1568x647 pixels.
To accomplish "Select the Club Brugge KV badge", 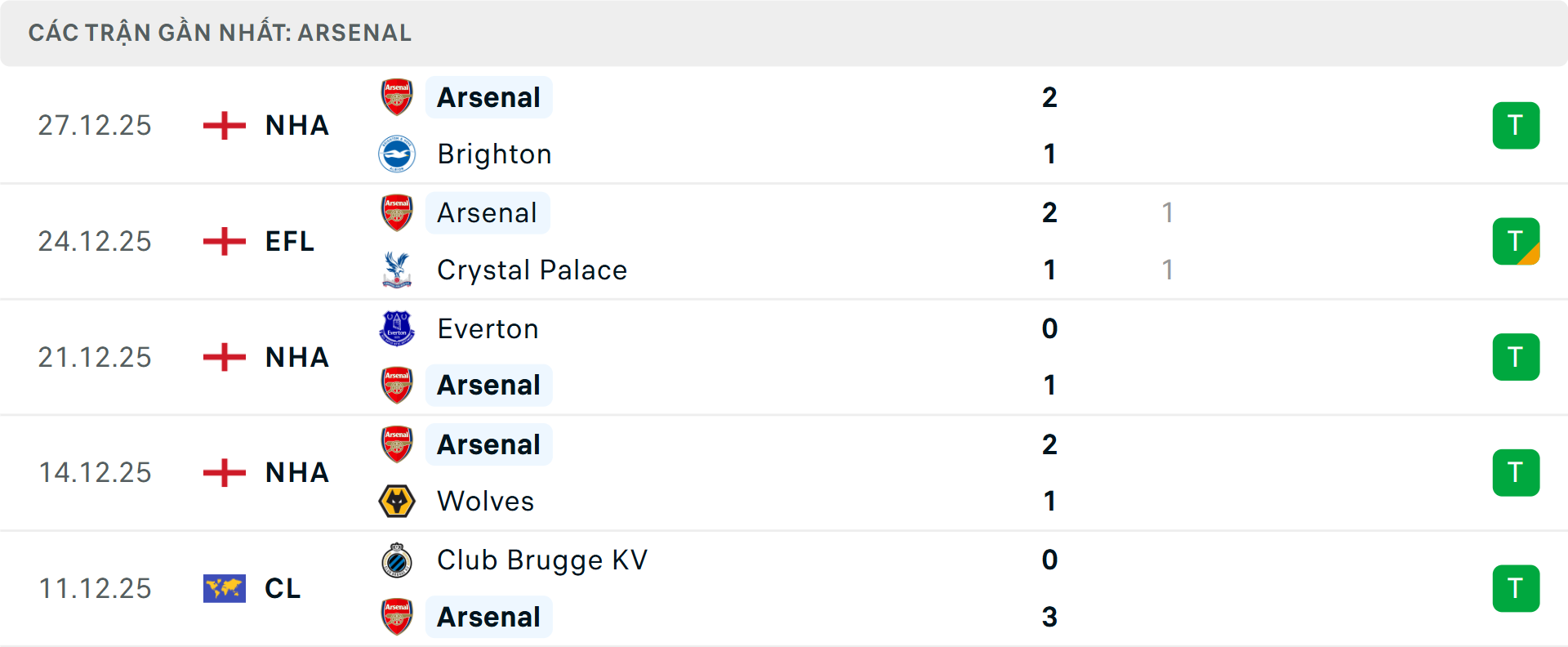I will [x=397, y=560].
